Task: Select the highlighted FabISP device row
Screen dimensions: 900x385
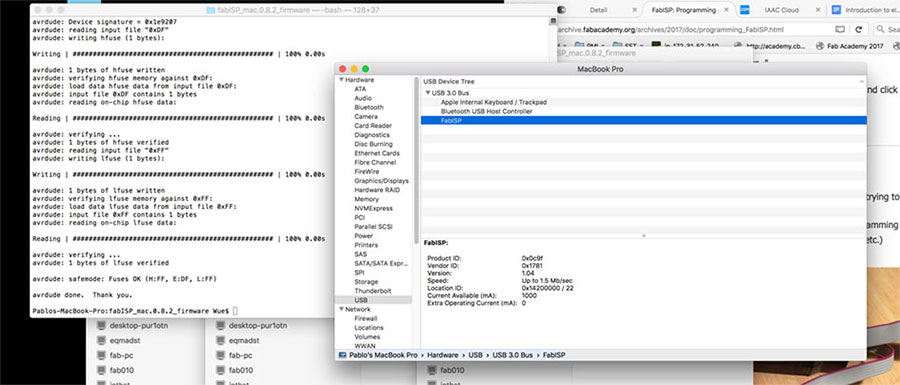Action: tap(643, 120)
